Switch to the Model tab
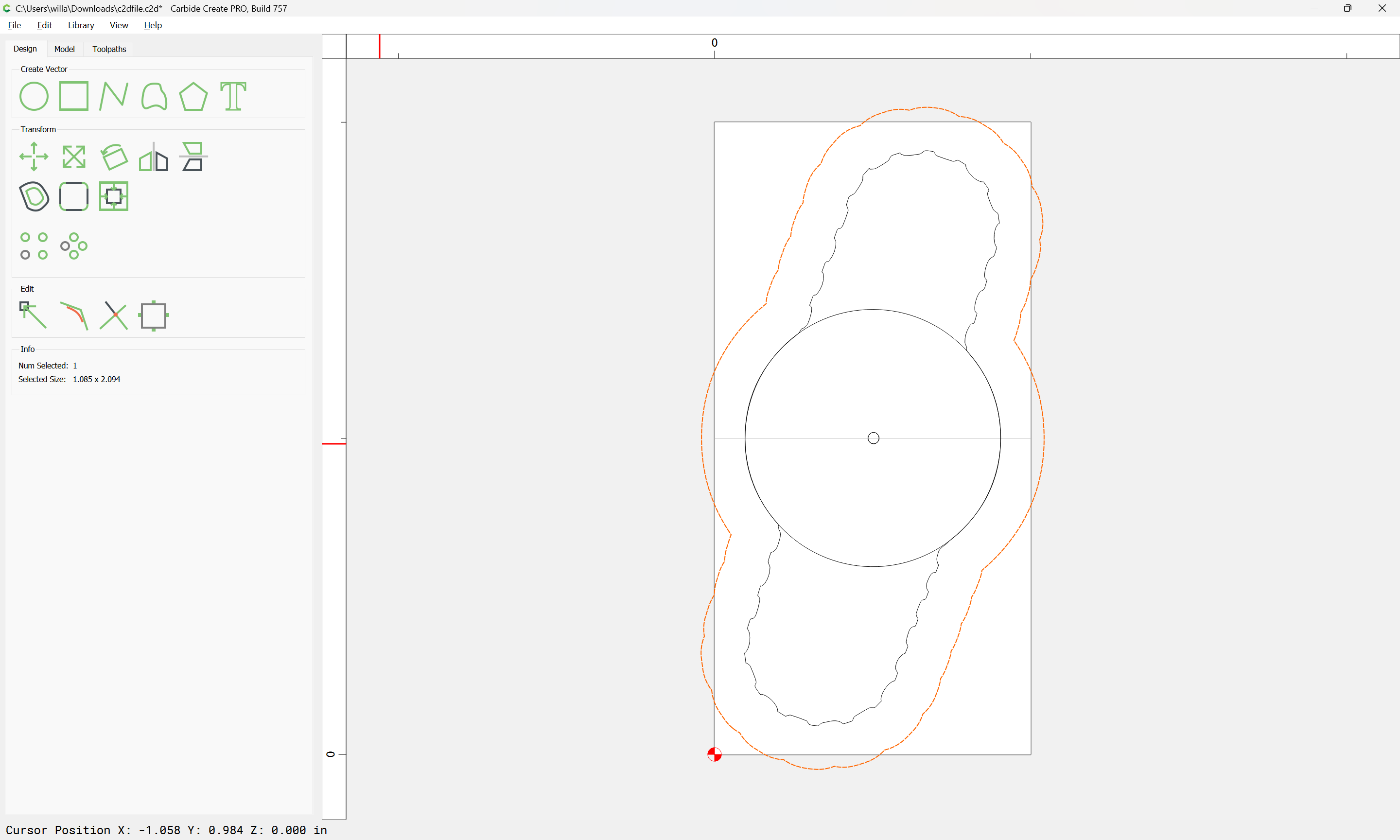 tap(65, 49)
